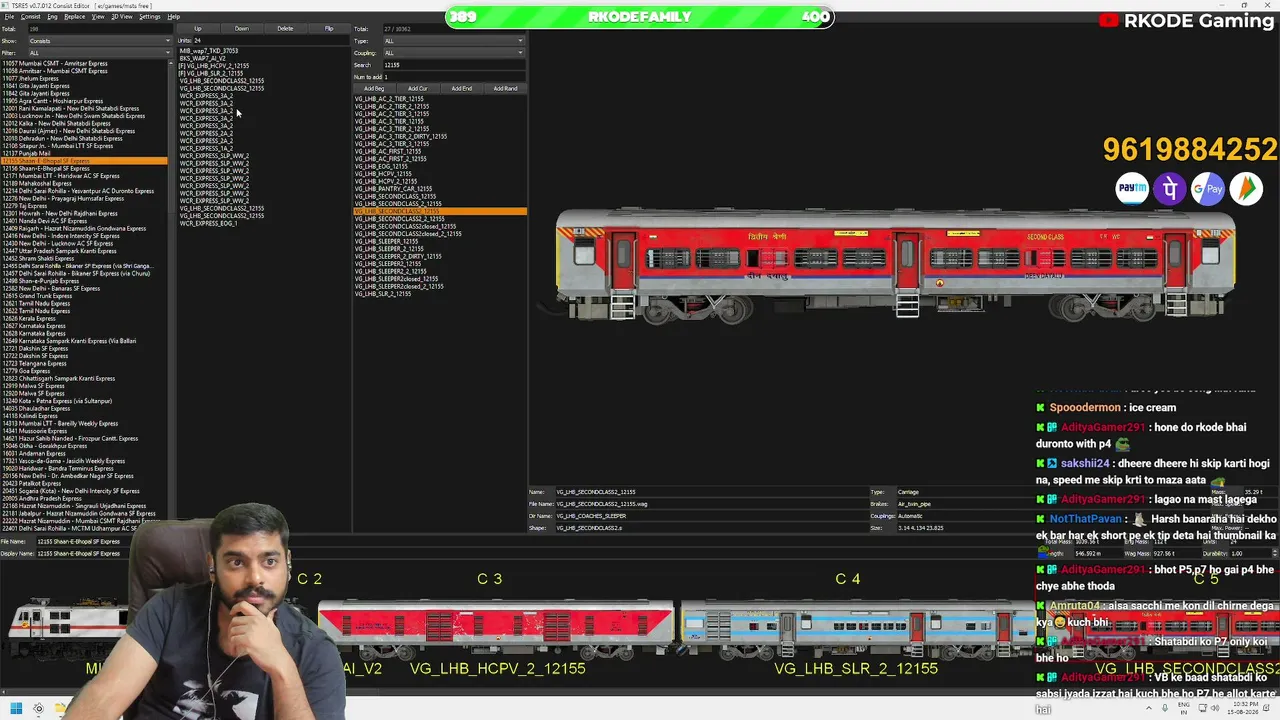This screenshot has height=720, width=1280.
Task: Expand the Filter dropdown in consist list
Action: pyautogui.click(x=99, y=53)
